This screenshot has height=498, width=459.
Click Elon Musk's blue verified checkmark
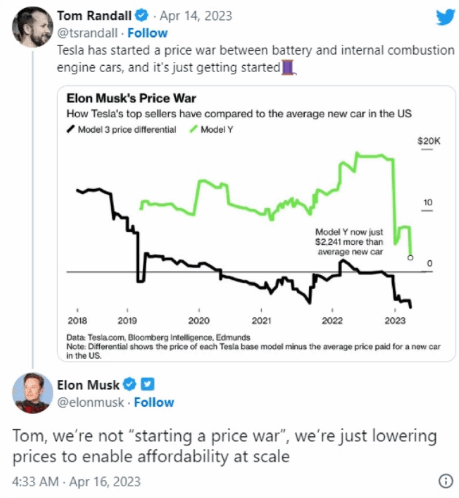point(130,384)
